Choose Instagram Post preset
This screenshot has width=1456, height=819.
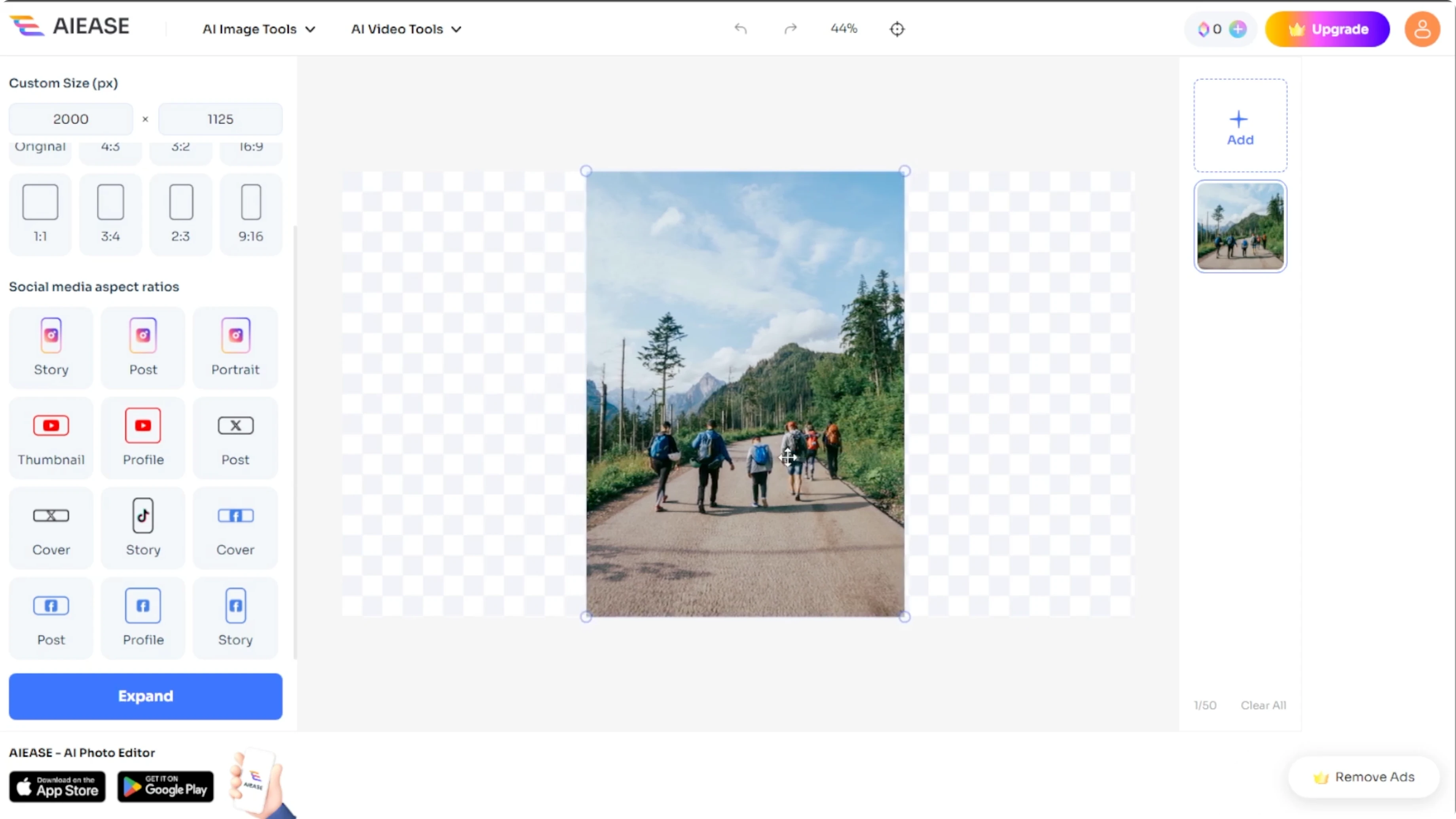[x=143, y=348]
